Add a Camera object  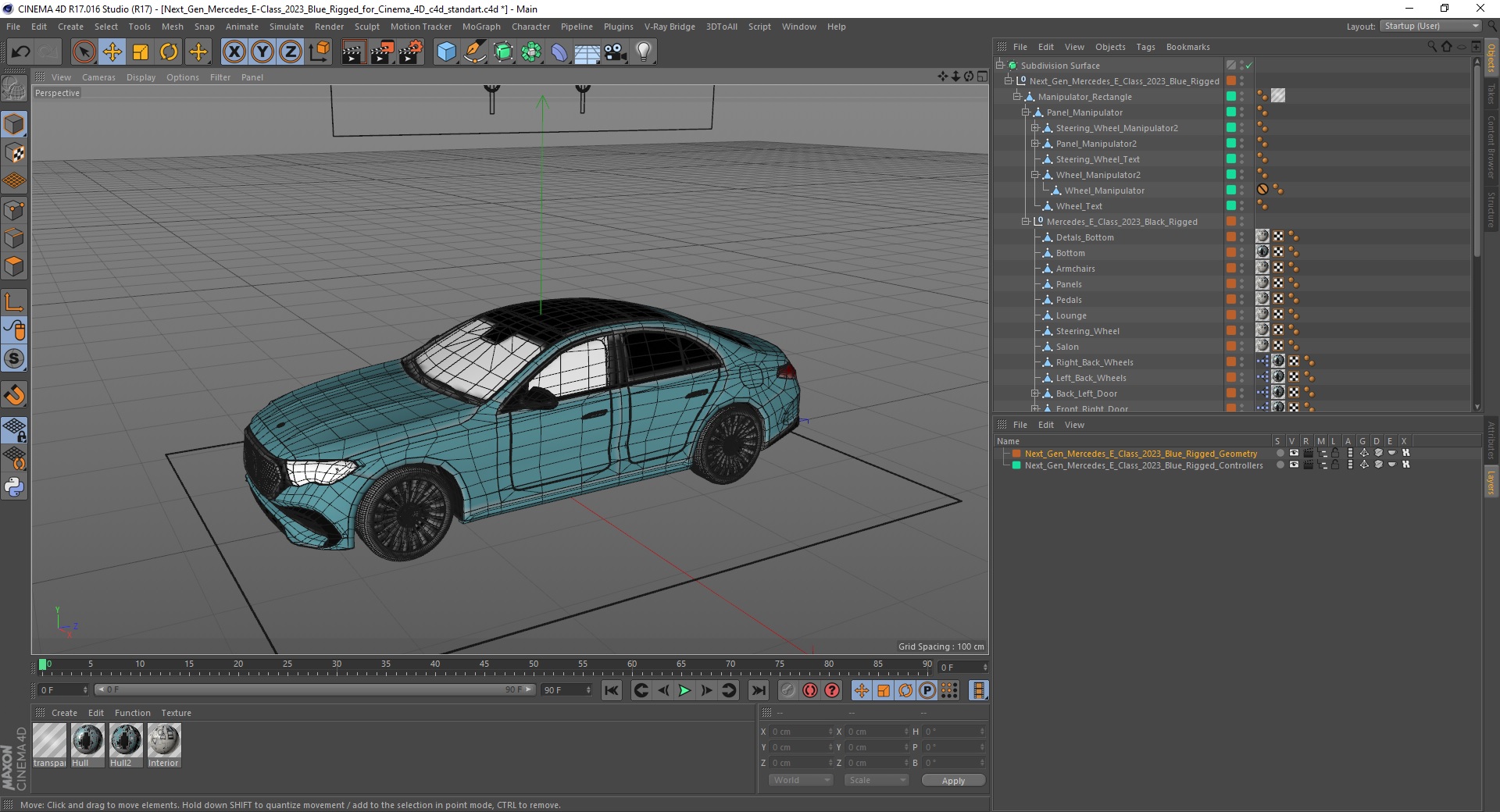616,52
